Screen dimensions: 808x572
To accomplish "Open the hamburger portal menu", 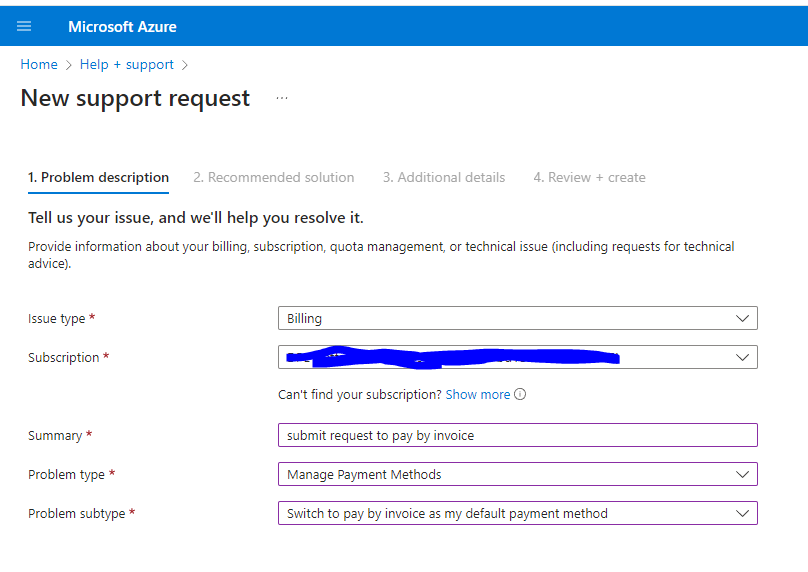I will (24, 26).
